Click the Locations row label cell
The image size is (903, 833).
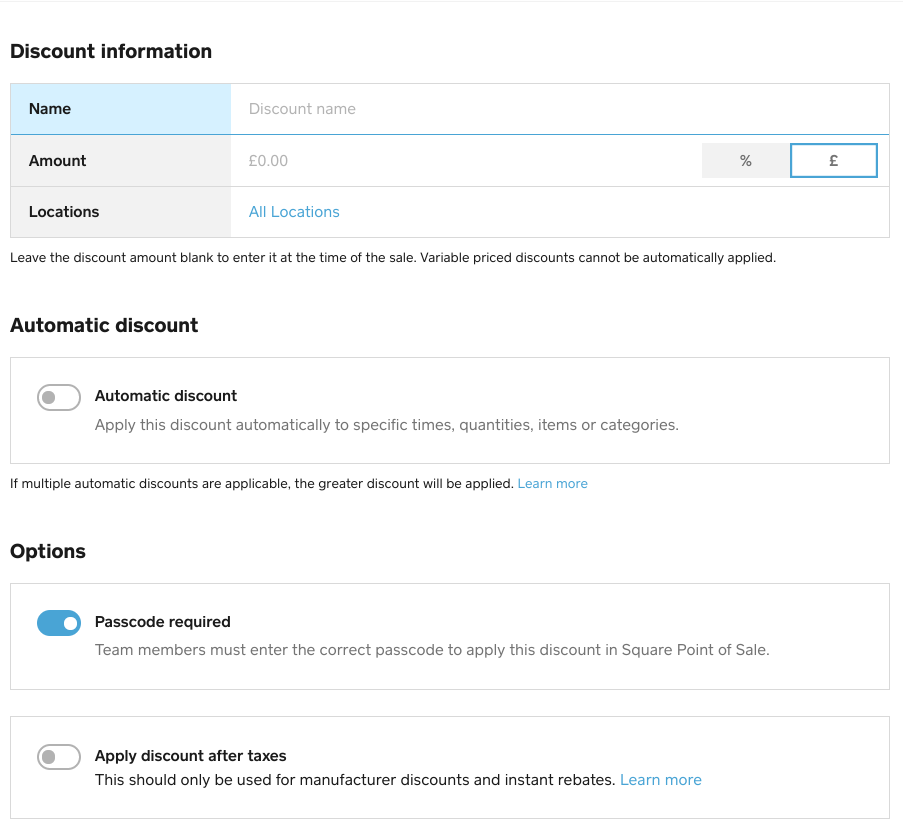click(120, 212)
